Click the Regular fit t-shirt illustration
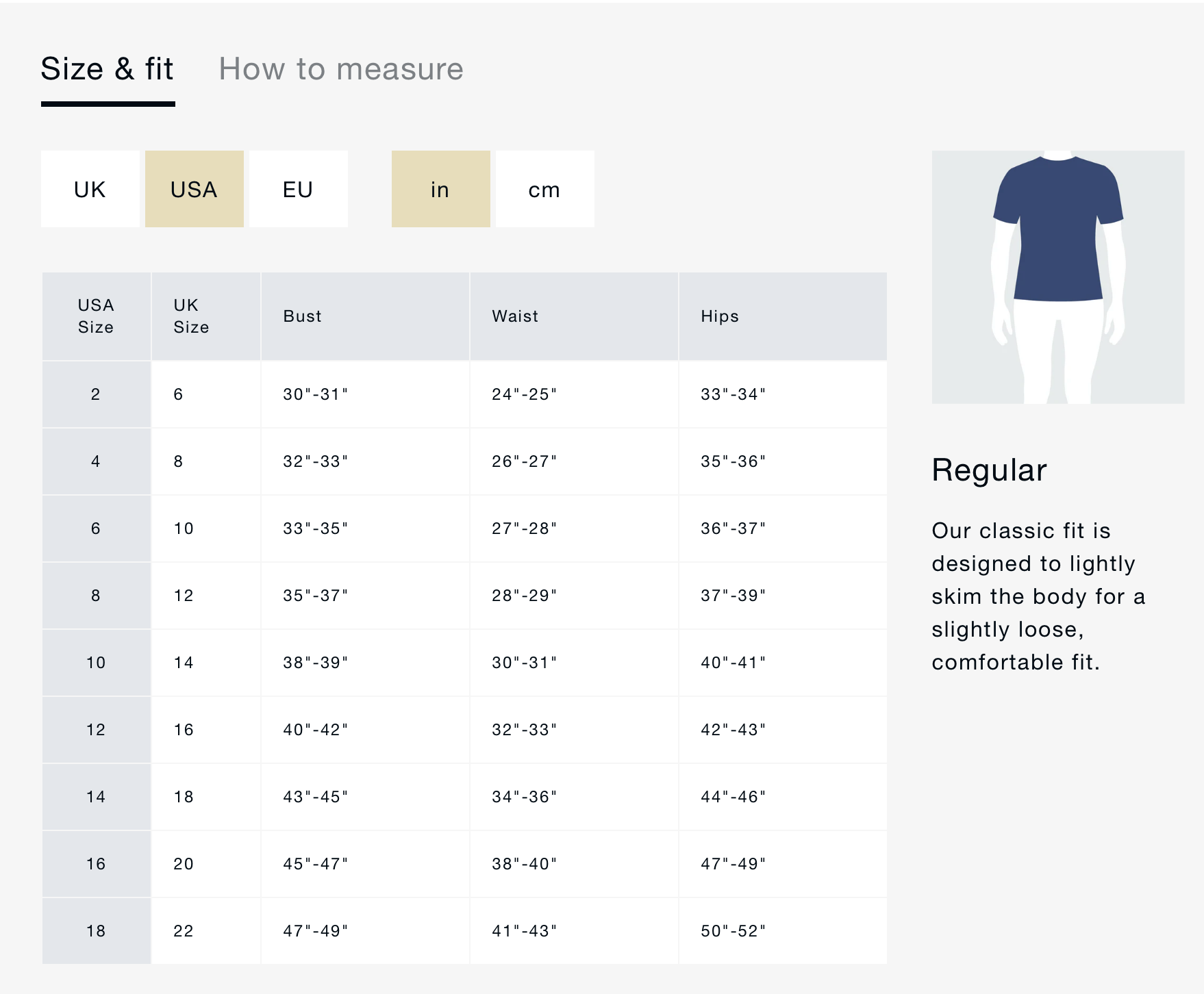 1057,277
